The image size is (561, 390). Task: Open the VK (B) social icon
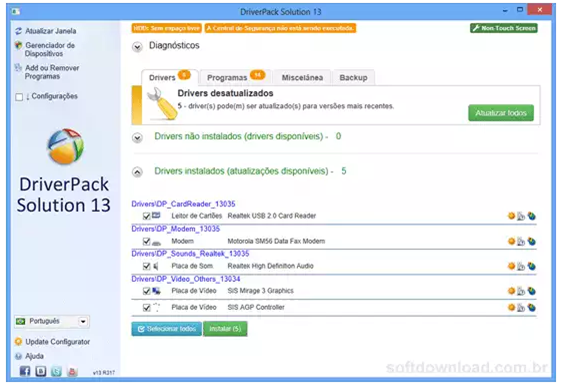[x=41, y=371]
